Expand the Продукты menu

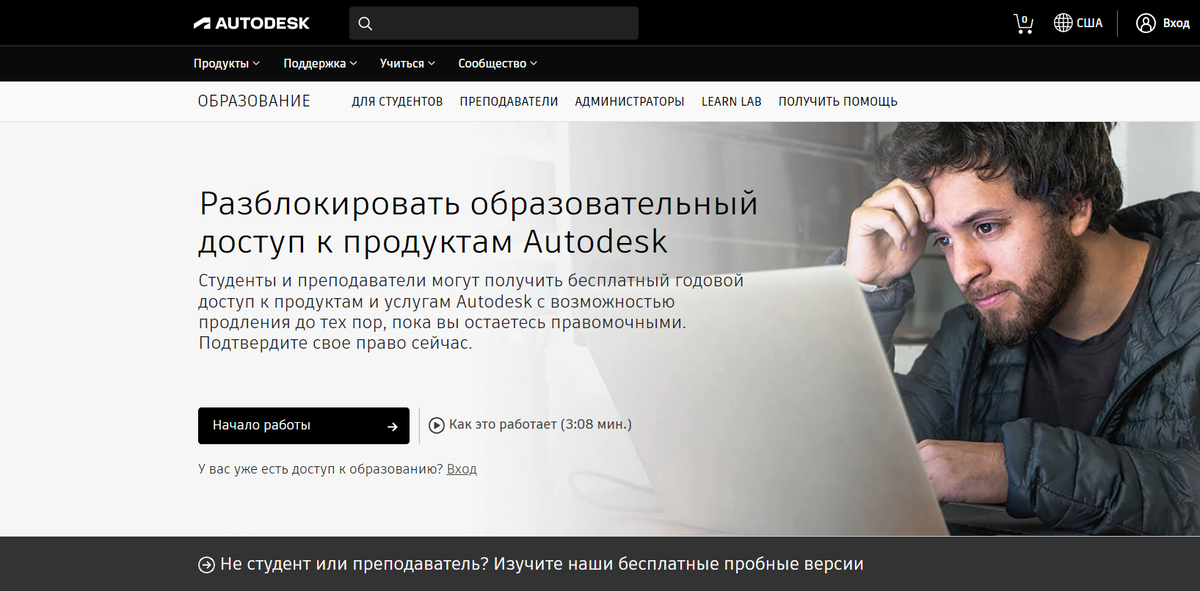click(x=226, y=63)
